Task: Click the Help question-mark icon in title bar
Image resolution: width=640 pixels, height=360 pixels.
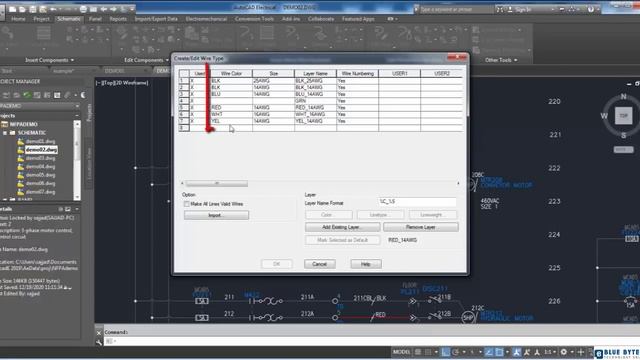Action: (591, 9)
